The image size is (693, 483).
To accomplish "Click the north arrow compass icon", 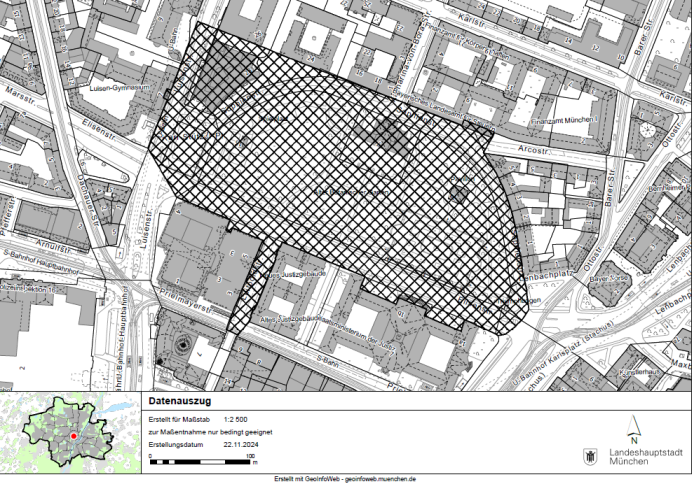I will click(632, 431).
